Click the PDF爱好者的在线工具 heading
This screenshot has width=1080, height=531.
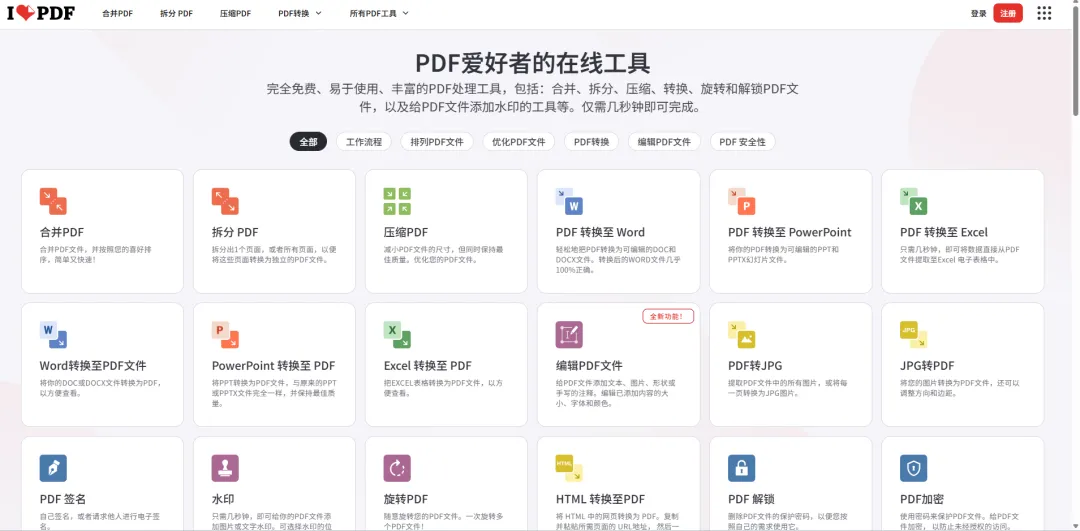[532, 63]
